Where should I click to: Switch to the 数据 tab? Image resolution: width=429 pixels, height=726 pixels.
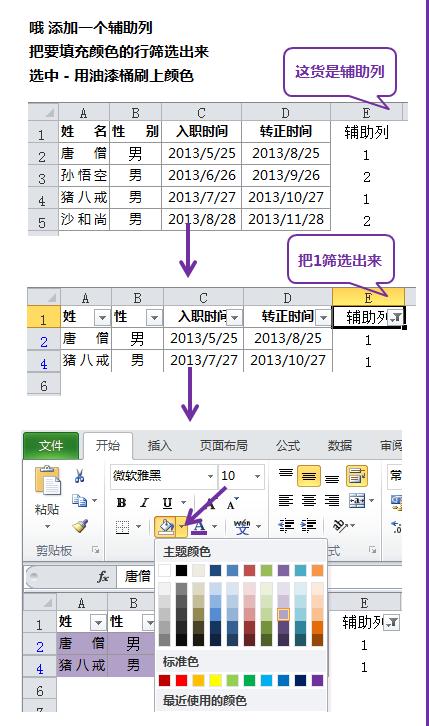(x=340, y=445)
